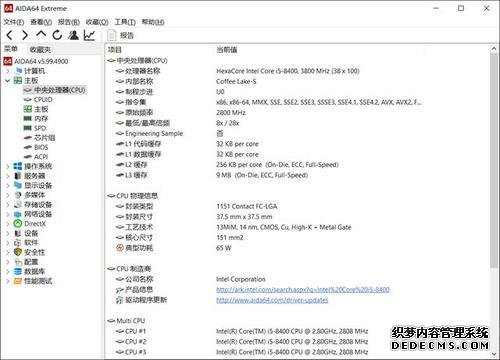This screenshot has height=360, width=500.
Task: Select the 公司名称 Intel Corporation row
Action: pyautogui.click(x=297, y=279)
